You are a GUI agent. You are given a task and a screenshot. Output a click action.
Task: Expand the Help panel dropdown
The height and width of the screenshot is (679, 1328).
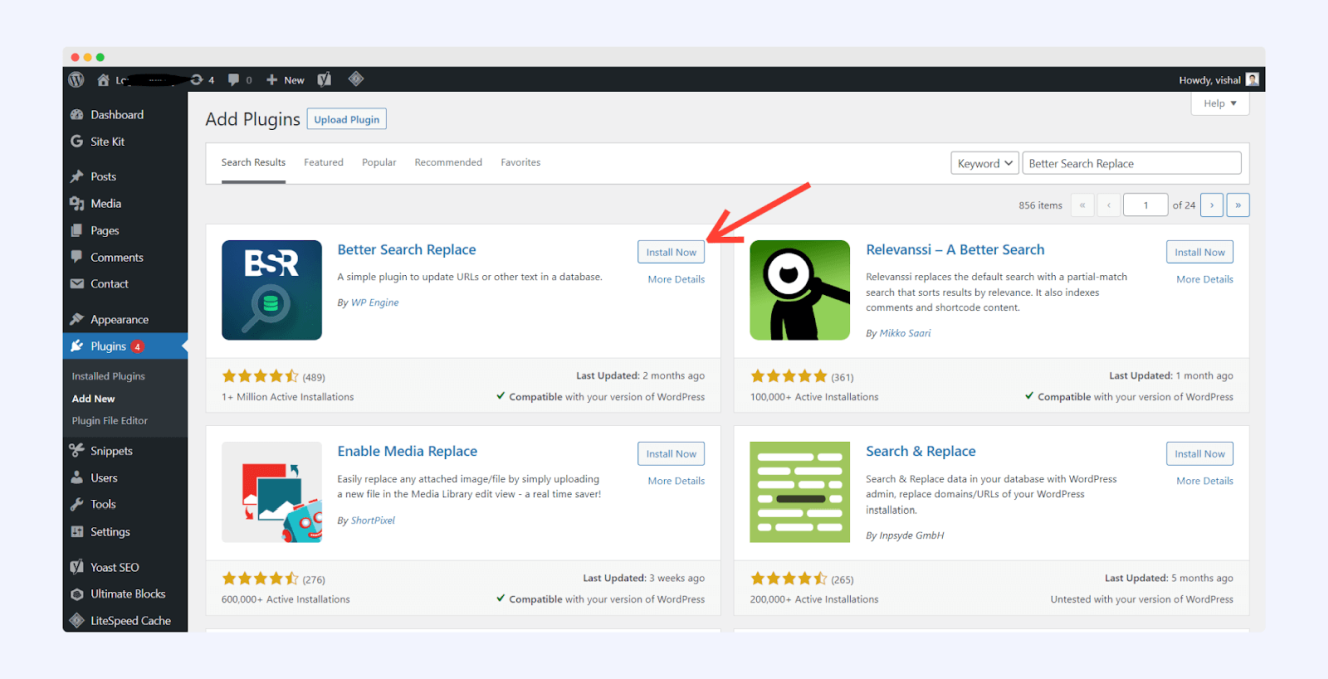click(1220, 103)
